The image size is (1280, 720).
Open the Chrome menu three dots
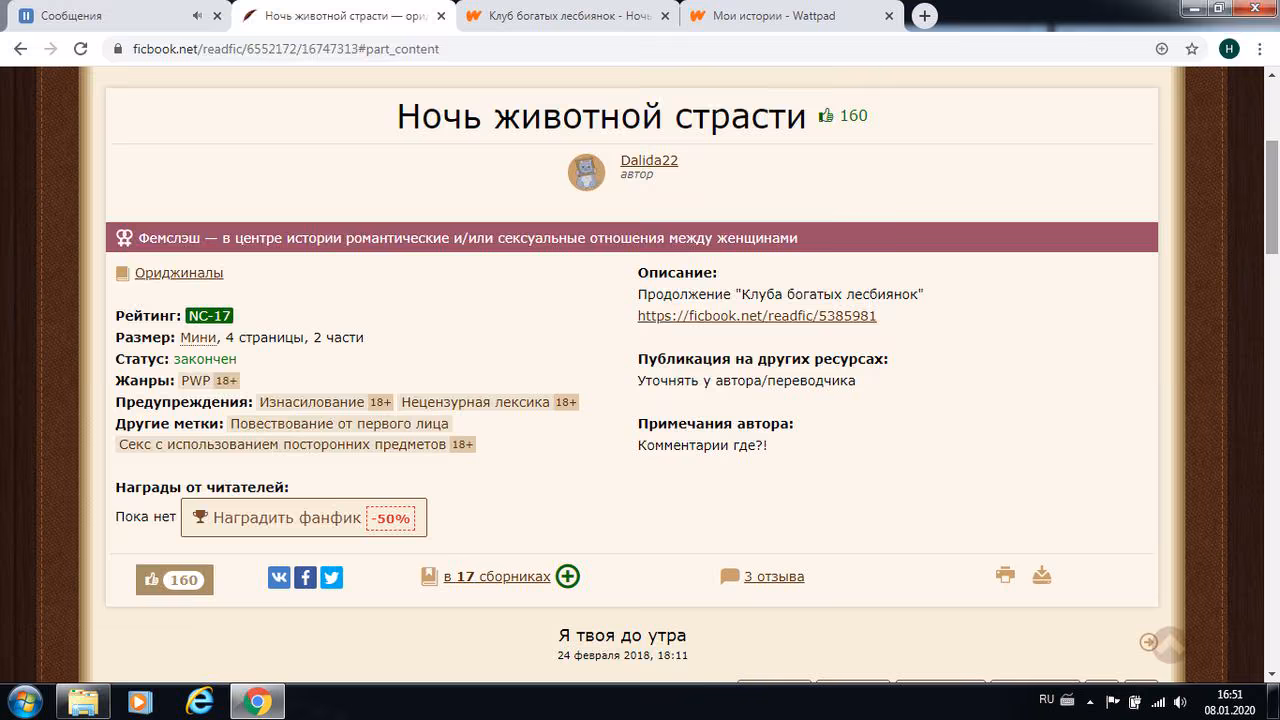click(1260, 48)
